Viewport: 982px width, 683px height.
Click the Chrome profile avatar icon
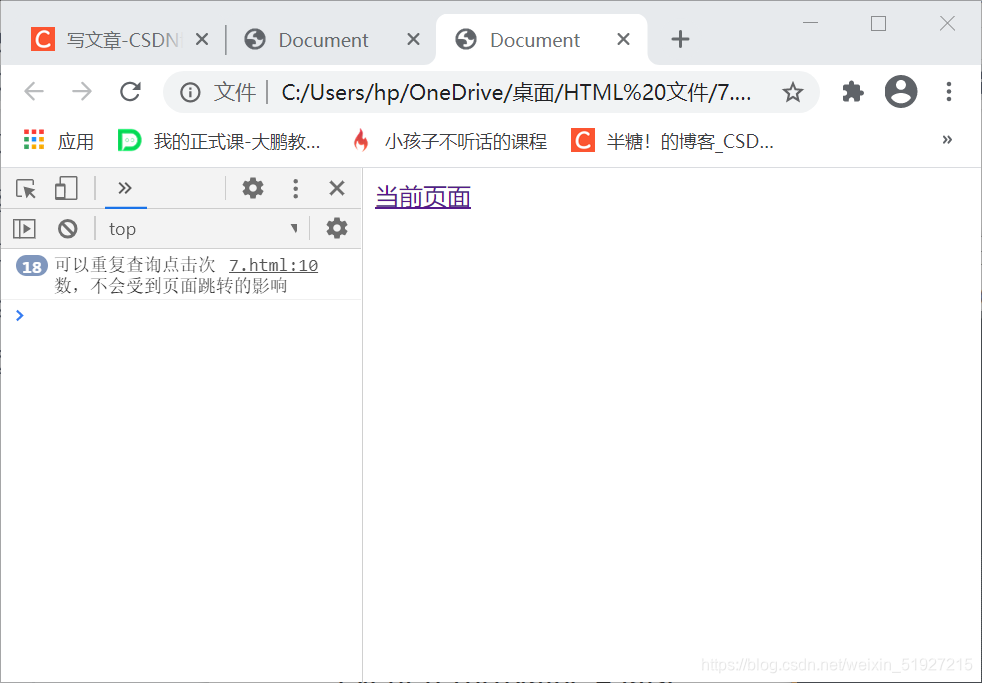[x=900, y=91]
